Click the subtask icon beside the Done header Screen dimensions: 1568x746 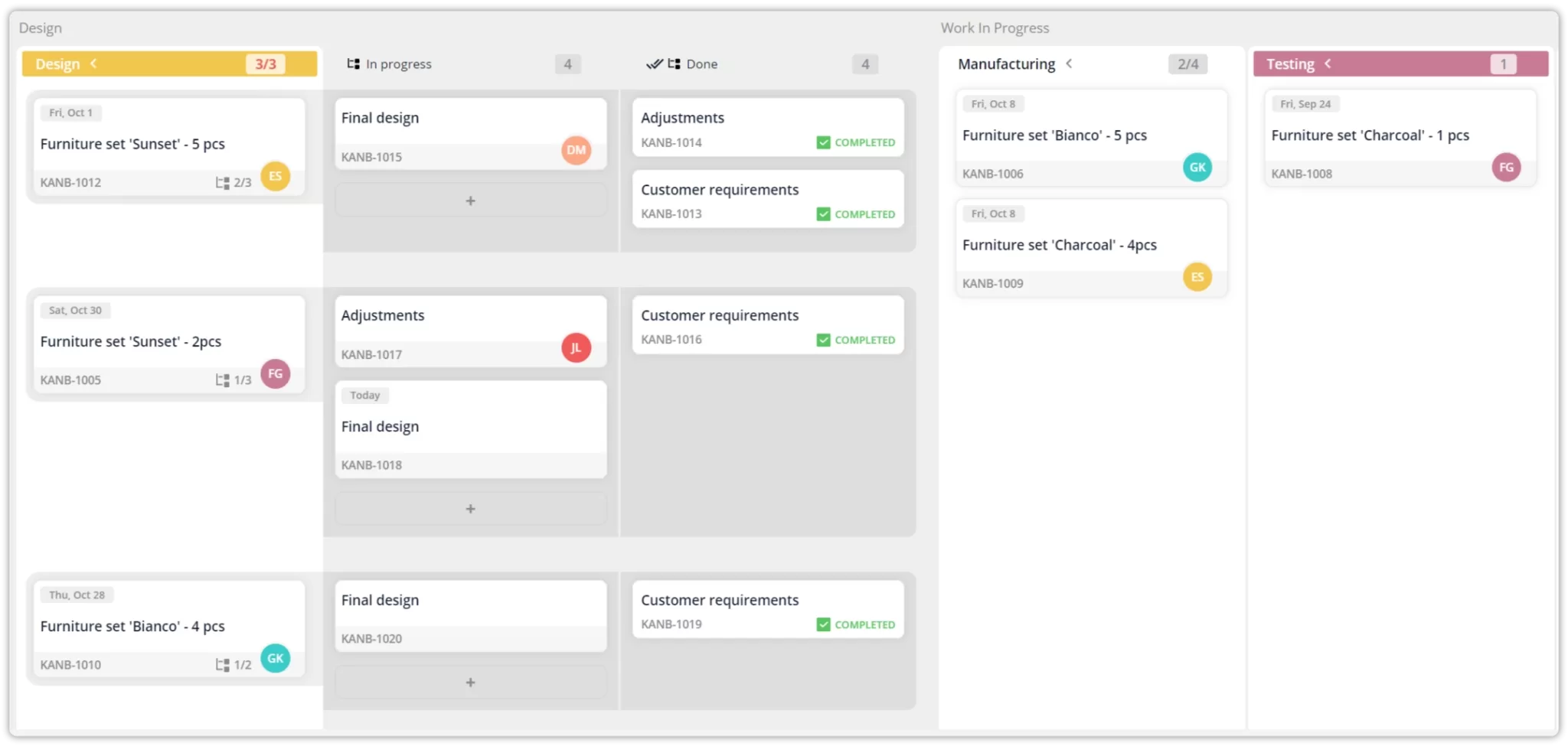tap(674, 64)
